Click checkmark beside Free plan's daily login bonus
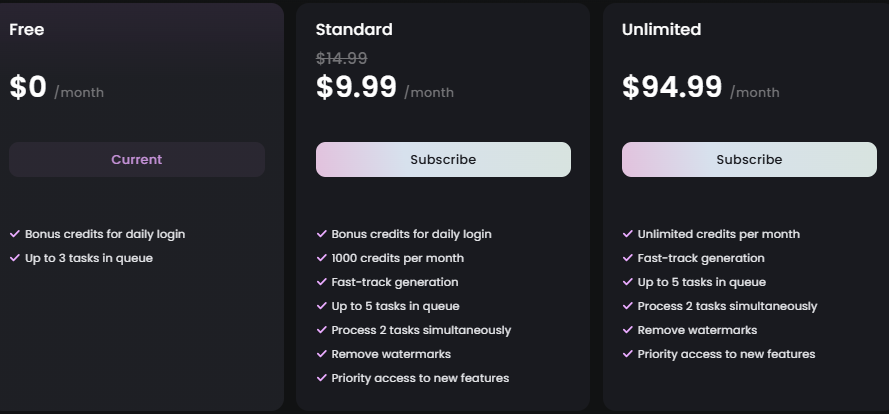The image size is (889, 414). pyautogui.click(x=15, y=234)
